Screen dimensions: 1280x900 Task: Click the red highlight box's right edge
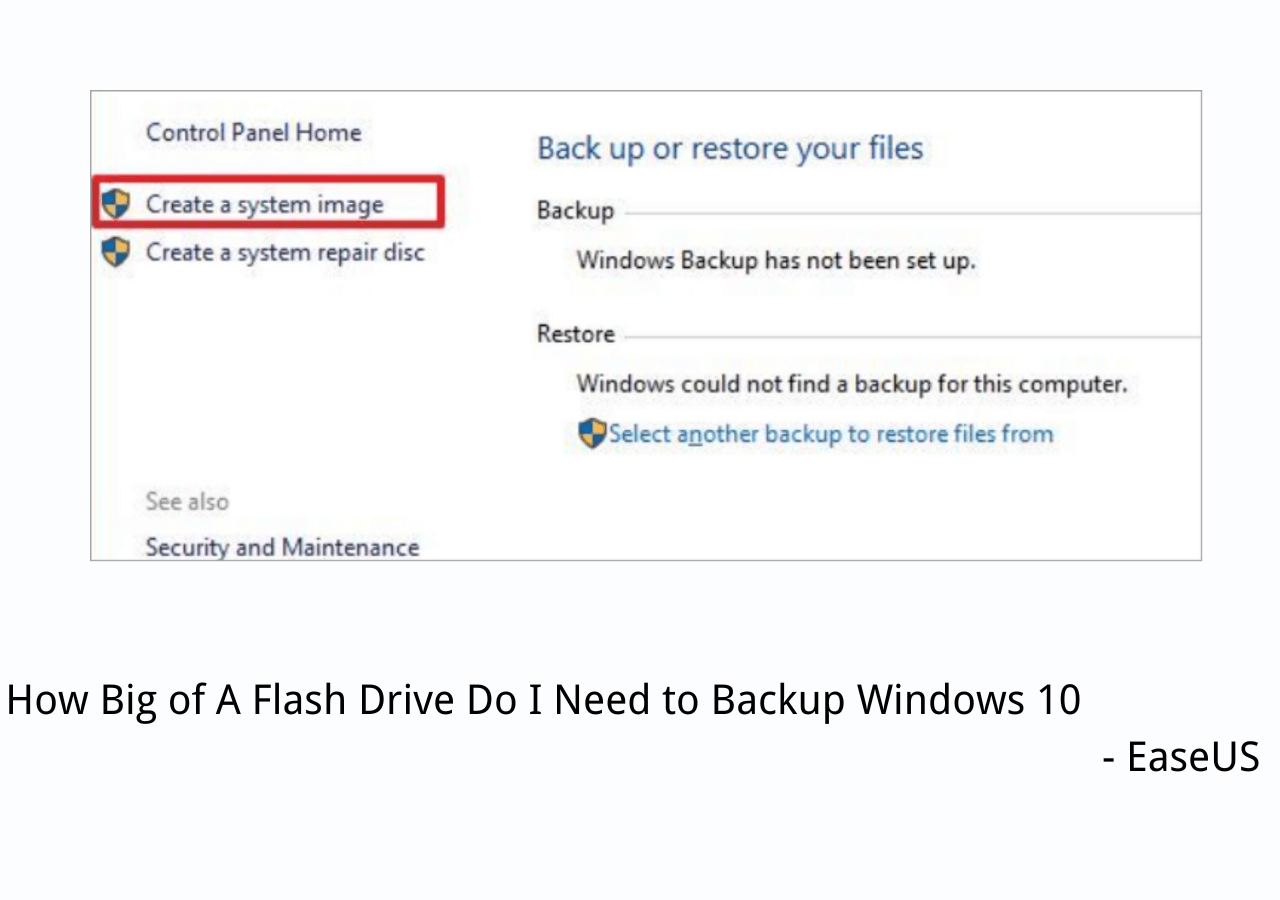tap(441, 202)
